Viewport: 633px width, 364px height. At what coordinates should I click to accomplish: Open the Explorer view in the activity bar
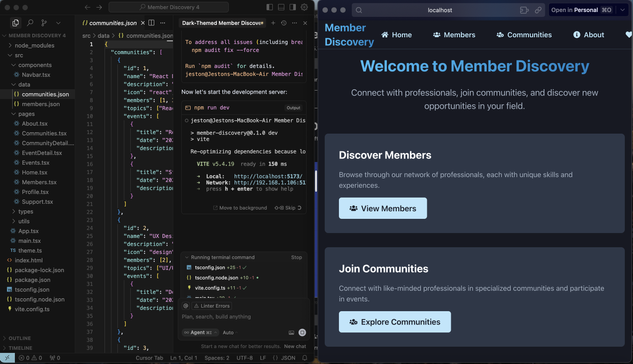pyautogui.click(x=15, y=23)
